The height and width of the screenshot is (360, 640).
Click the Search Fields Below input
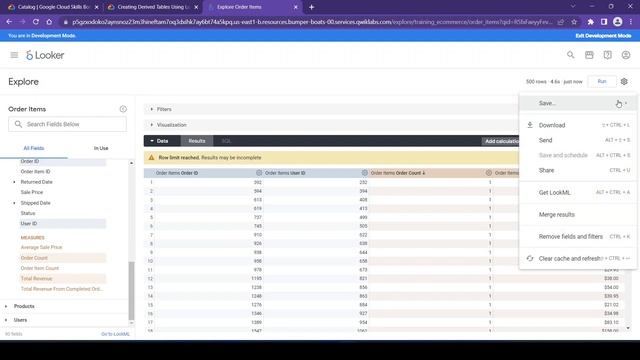click(67, 124)
